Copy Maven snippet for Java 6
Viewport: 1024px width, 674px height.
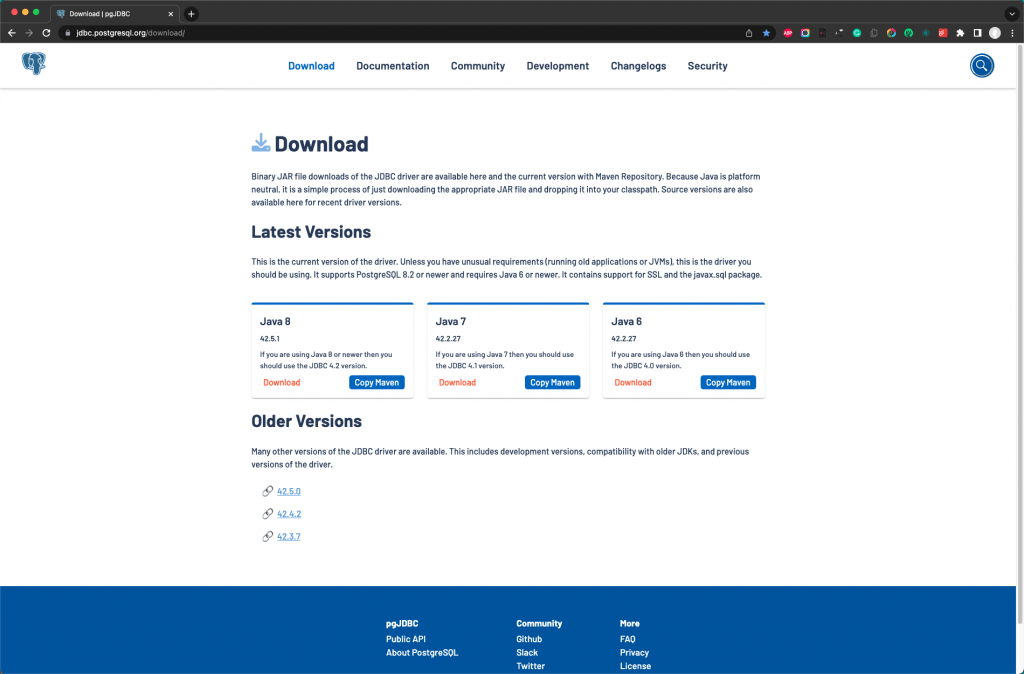(x=728, y=383)
